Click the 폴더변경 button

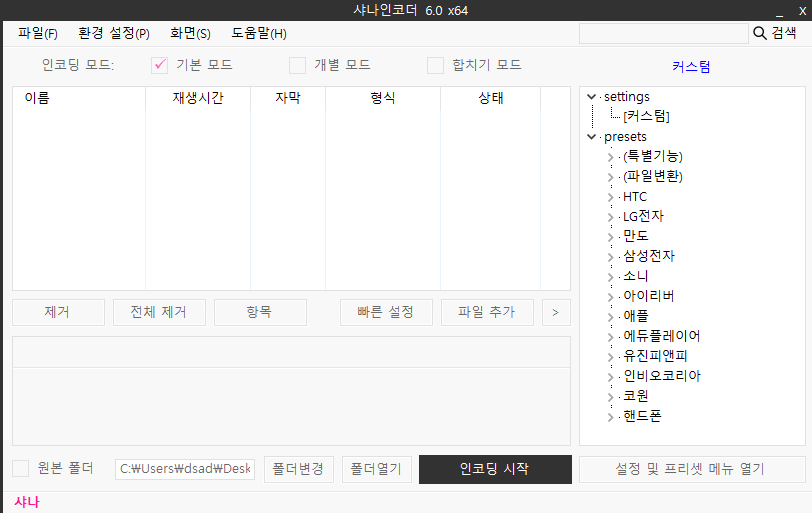click(x=299, y=469)
